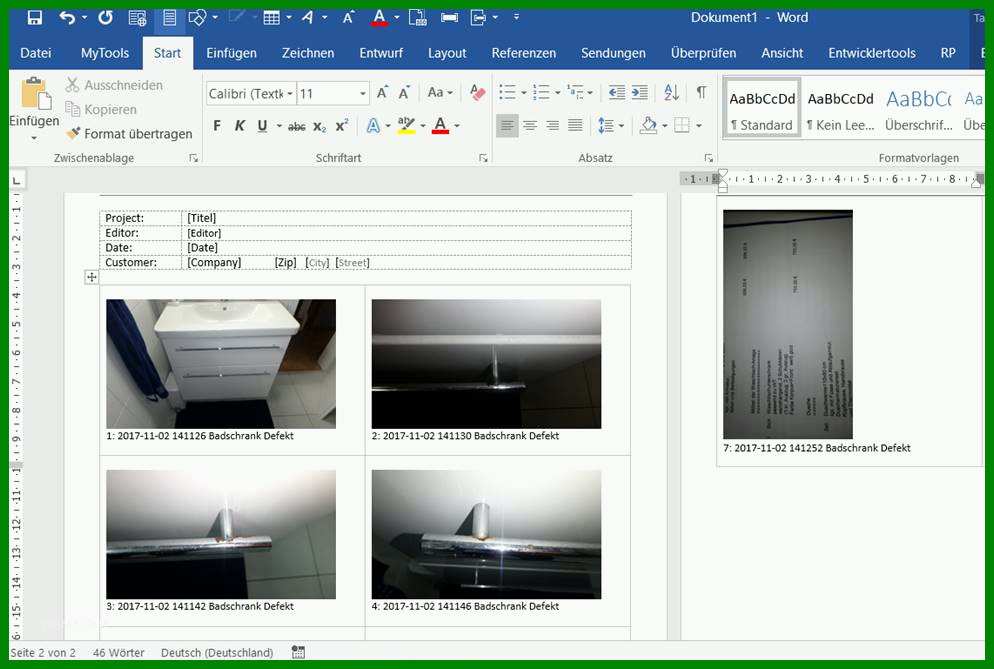The width and height of the screenshot is (994, 669).
Task: Select the first Badschrank Defekt photo thumbnail
Action: (221, 364)
